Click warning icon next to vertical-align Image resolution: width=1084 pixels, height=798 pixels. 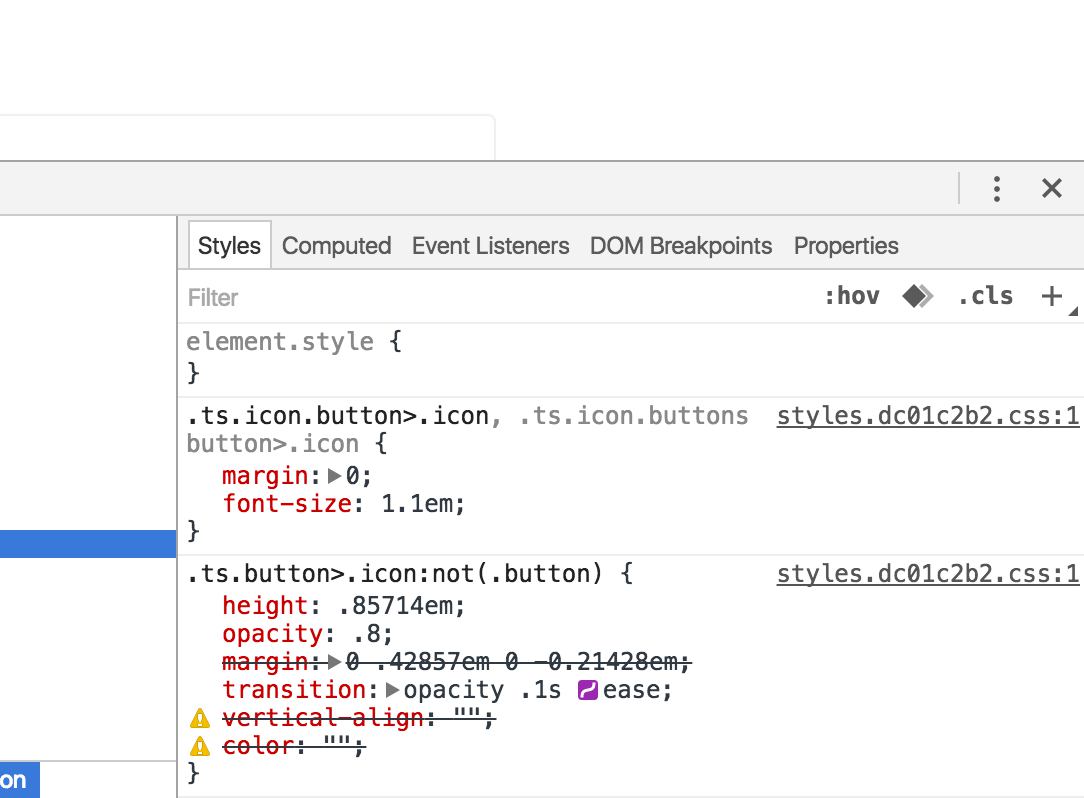coord(200,718)
